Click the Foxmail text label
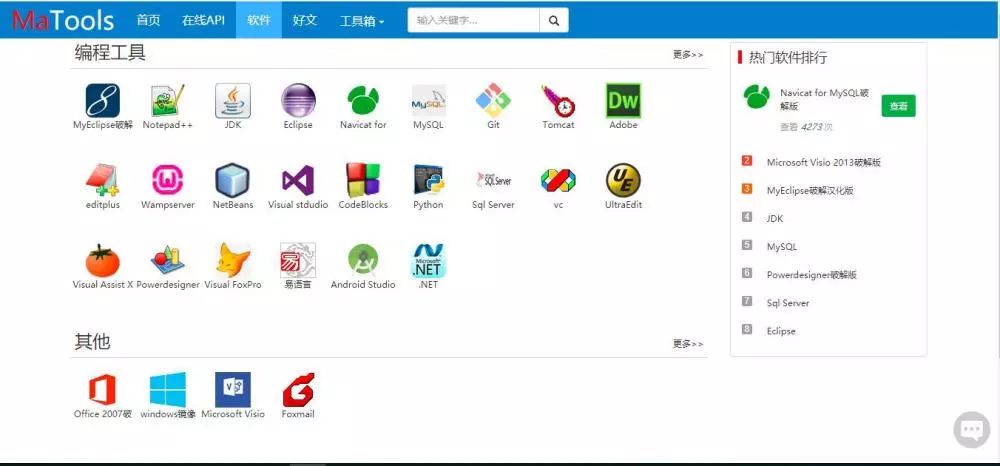 tap(298, 414)
